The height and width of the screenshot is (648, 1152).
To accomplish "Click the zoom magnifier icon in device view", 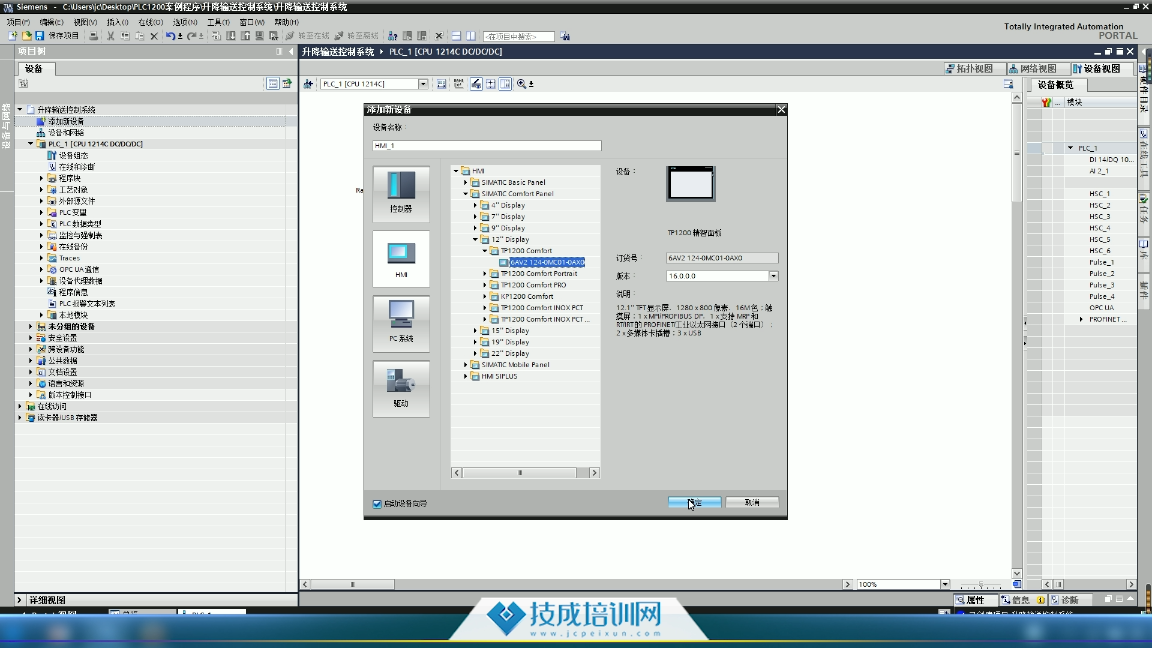I will click(522, 84).
